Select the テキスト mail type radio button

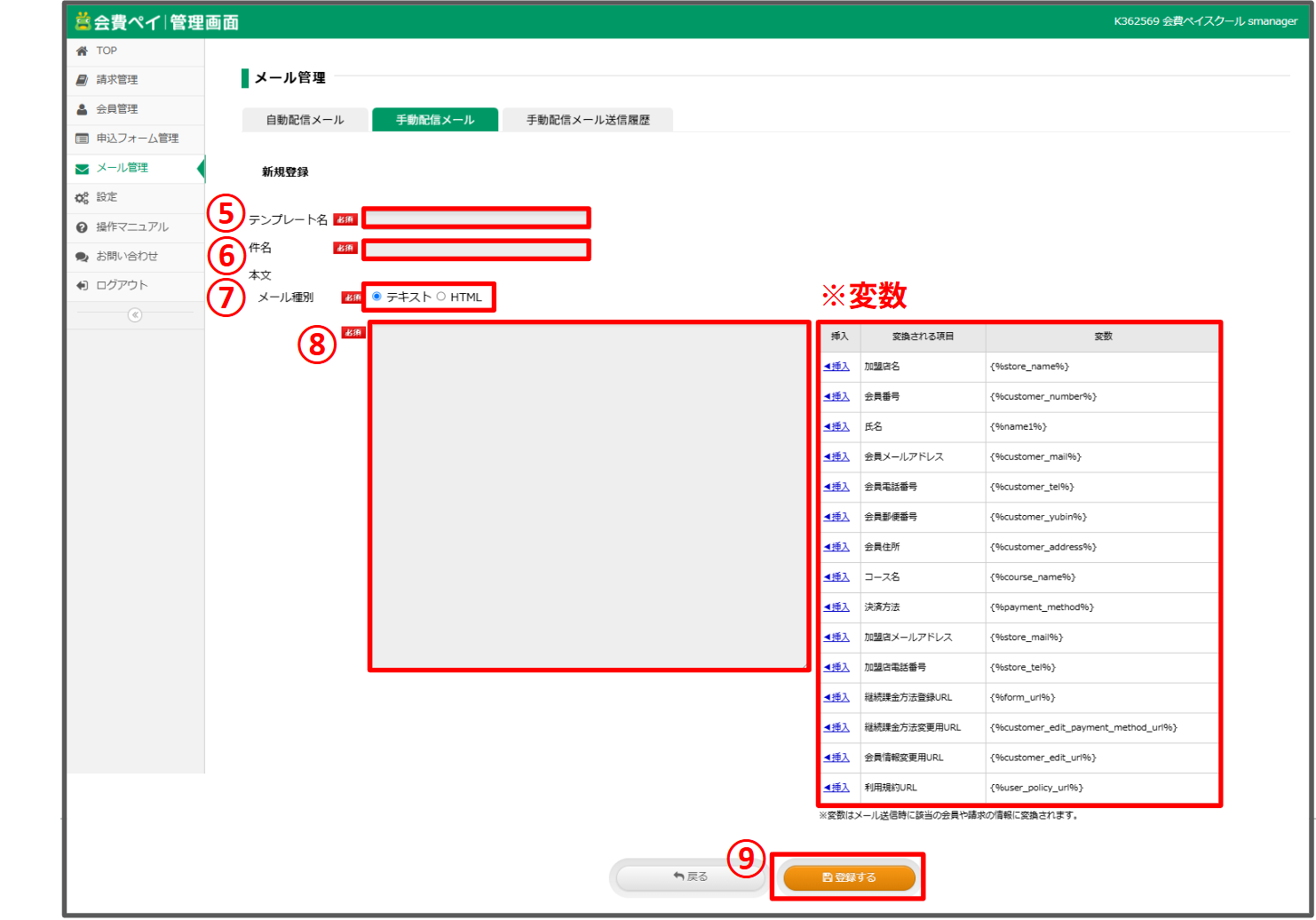[x=377, y=297]
